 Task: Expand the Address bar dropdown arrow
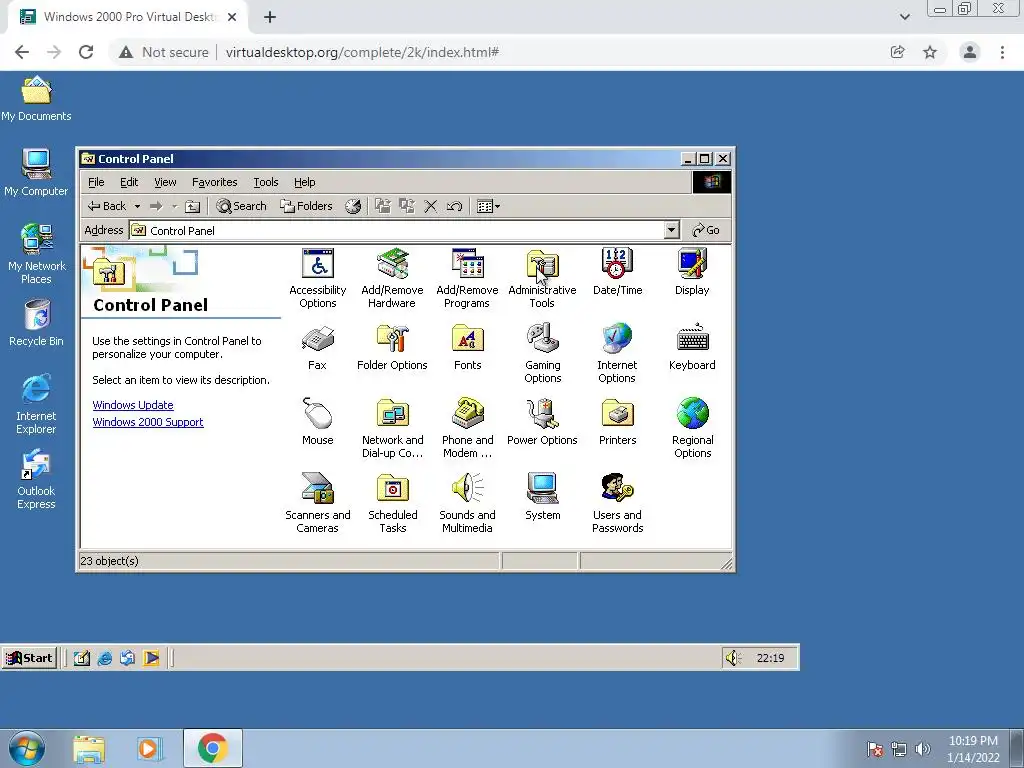point(671,230)
